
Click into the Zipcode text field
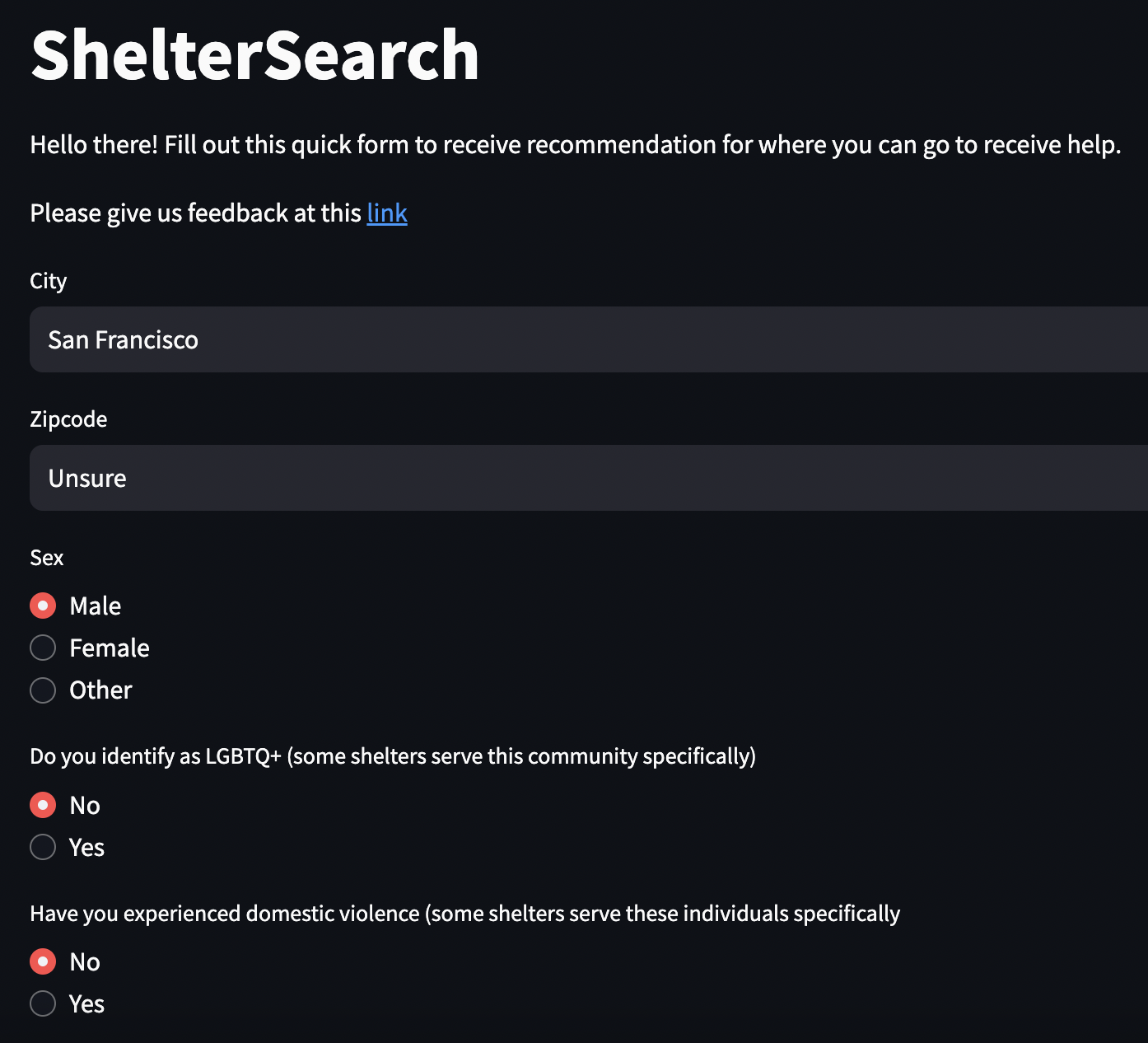[589, 478]
